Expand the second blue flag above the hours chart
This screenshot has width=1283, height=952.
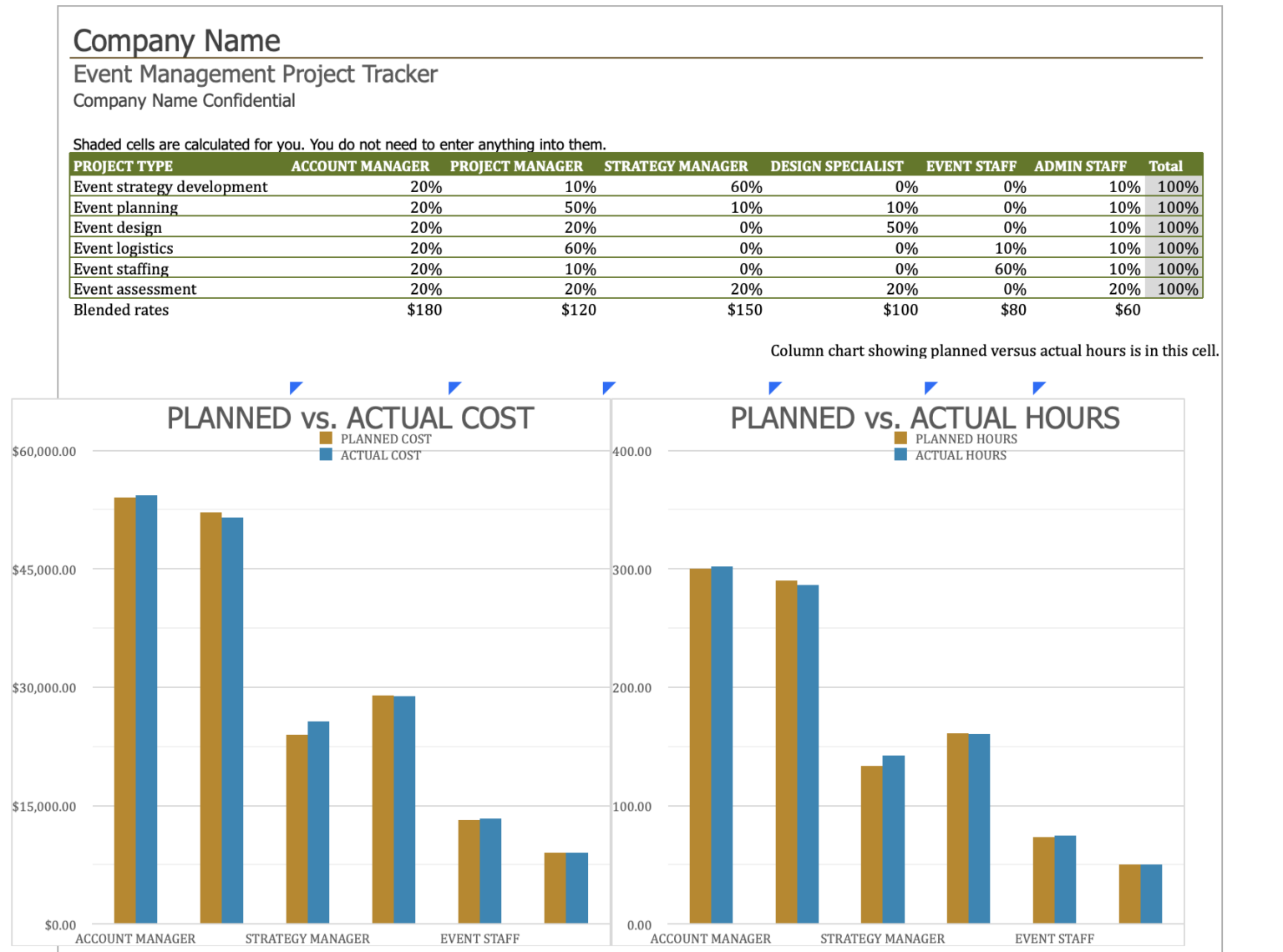click(x=929, y=387)
